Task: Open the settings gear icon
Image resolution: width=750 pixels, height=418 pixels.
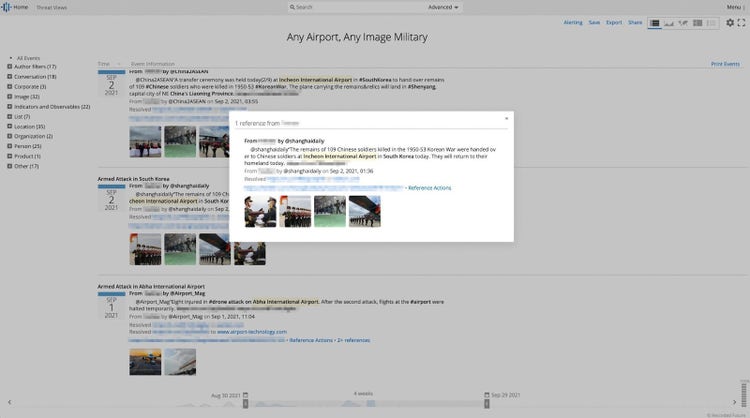Action: [x=730, y=22]
